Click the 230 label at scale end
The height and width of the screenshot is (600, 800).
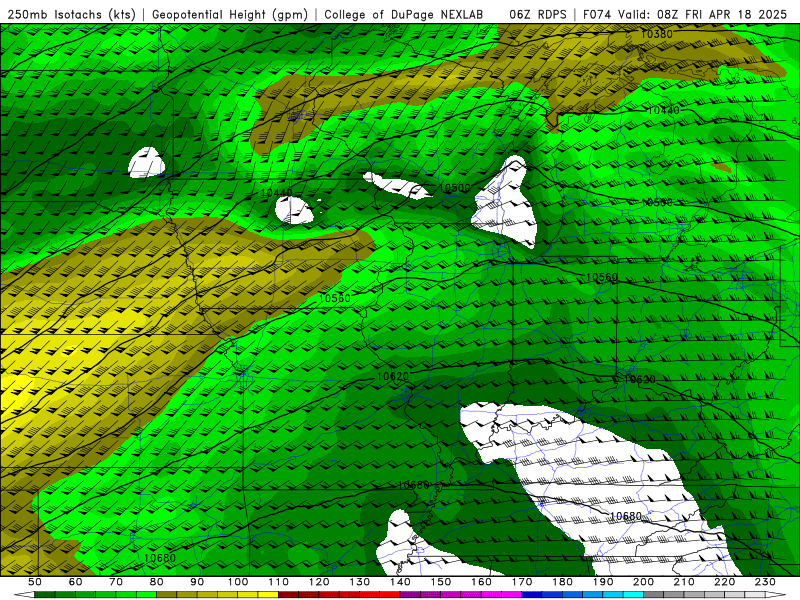pyautogui.click(x=765, y=582)
